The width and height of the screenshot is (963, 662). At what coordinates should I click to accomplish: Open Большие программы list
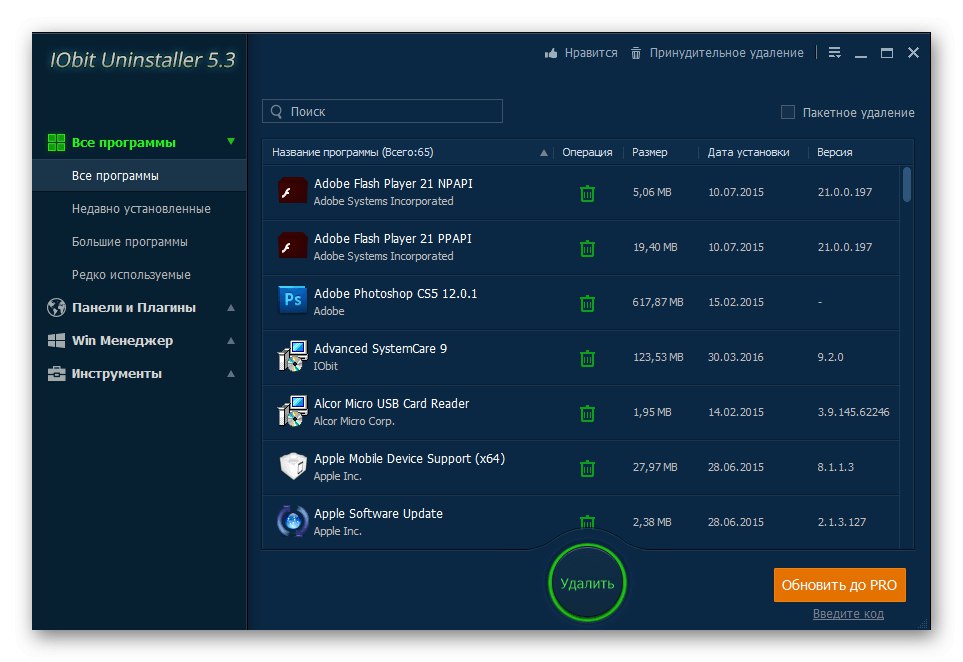[x=130, y=242]
